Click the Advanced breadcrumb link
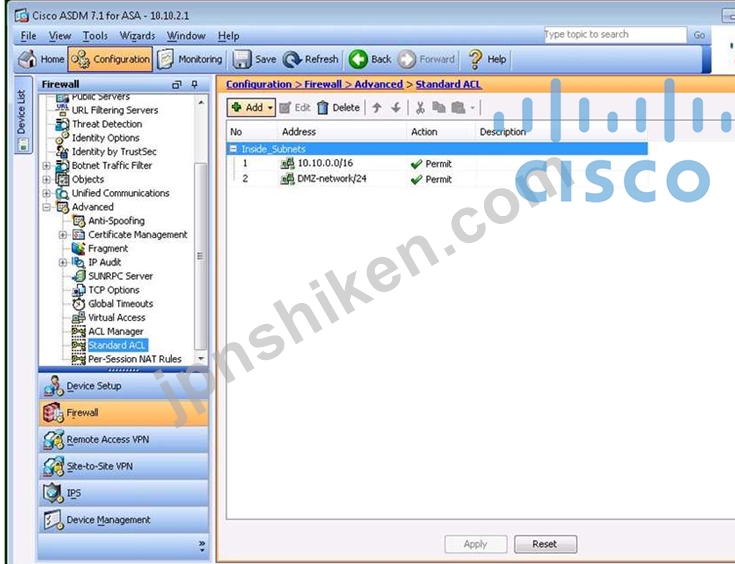This screenshot has height=564, width=735. [x=378, y=84]
